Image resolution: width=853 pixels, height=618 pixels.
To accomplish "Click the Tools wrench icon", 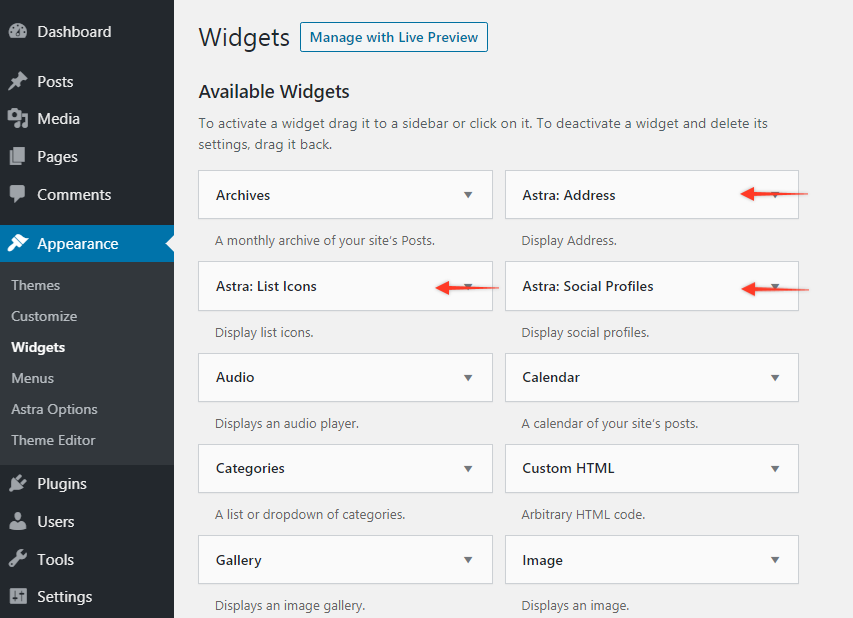I will (x=17, y=560).
